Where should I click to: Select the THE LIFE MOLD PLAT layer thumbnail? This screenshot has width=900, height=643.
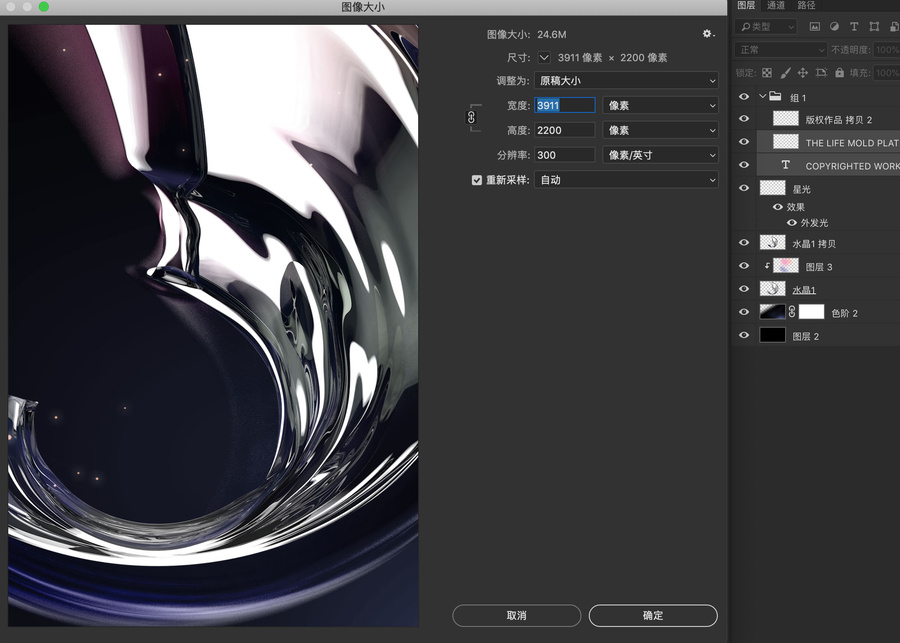(x=786, y=142)
